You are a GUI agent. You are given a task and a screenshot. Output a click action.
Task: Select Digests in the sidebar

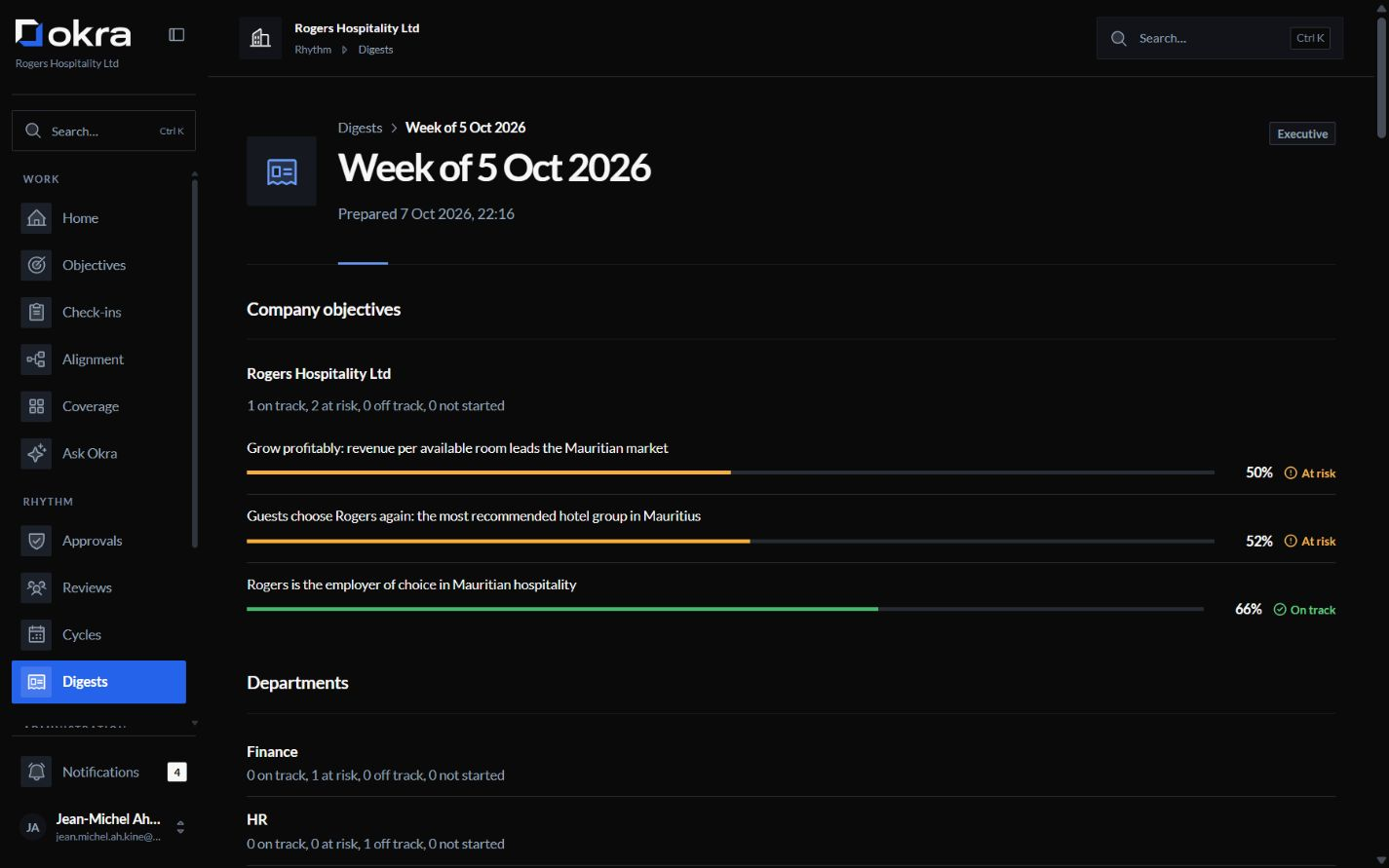pos(98,682)
